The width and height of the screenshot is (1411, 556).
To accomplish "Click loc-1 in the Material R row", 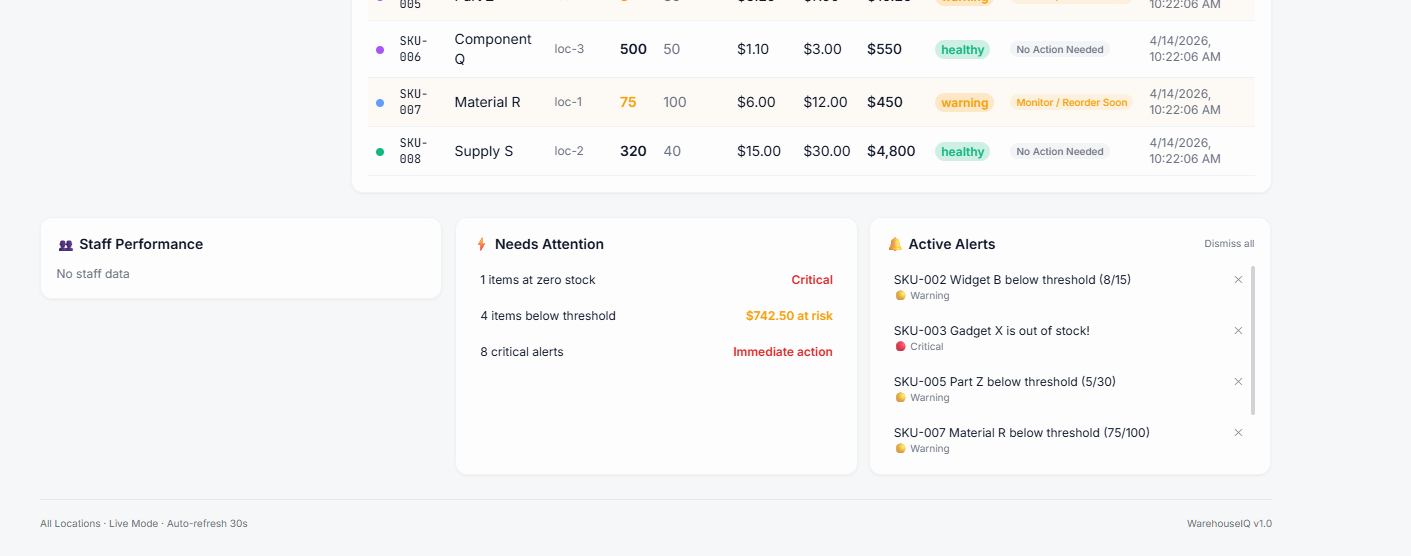I will (568, 102).
